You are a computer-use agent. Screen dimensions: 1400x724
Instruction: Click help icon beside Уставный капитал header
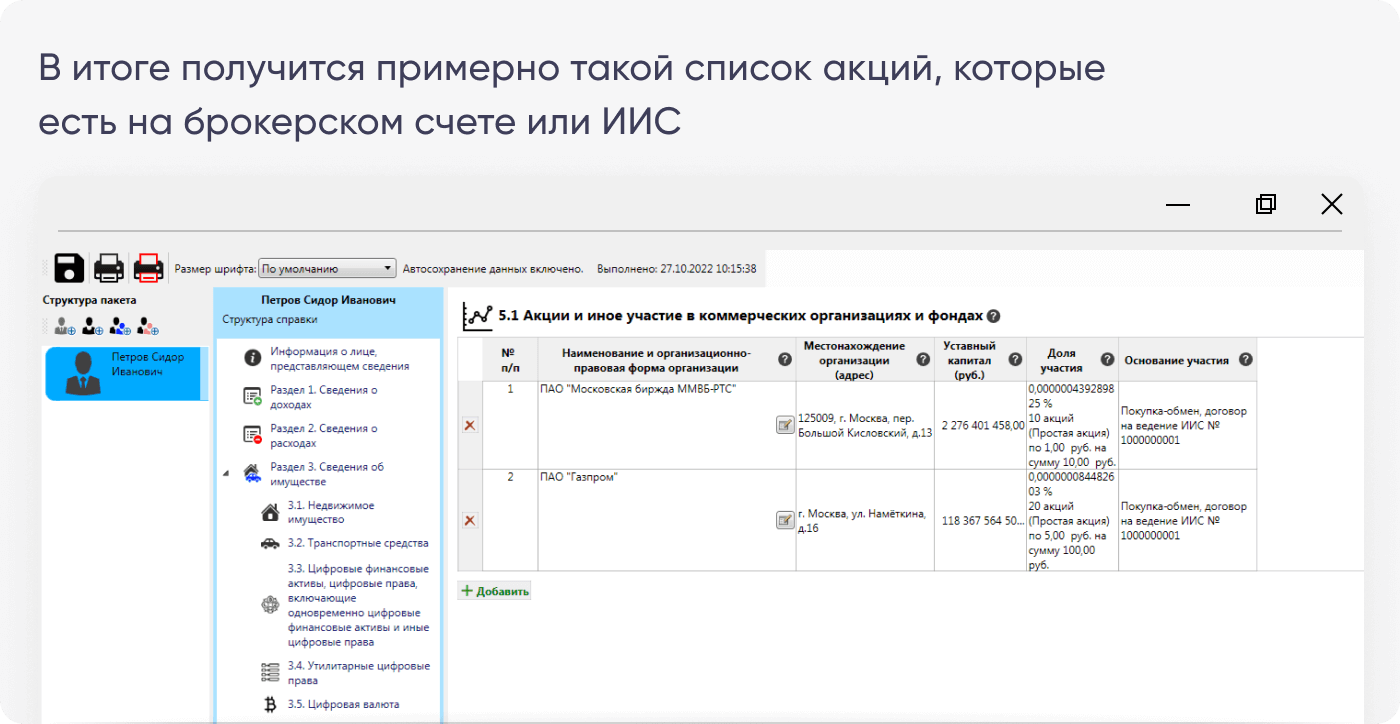(x=1015, y=360)
